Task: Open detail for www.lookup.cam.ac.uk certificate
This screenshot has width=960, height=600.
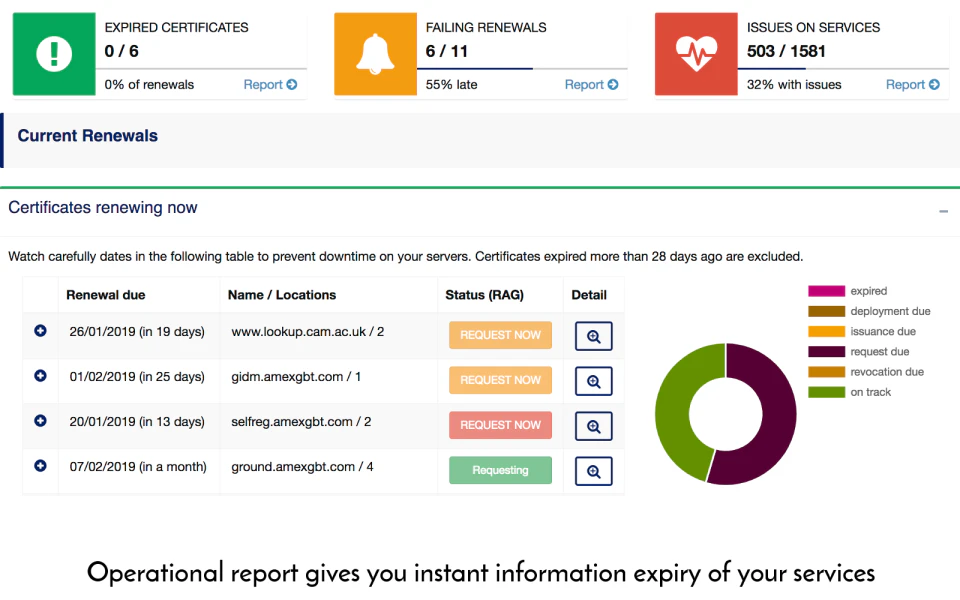Action: [x=593, y=336]
